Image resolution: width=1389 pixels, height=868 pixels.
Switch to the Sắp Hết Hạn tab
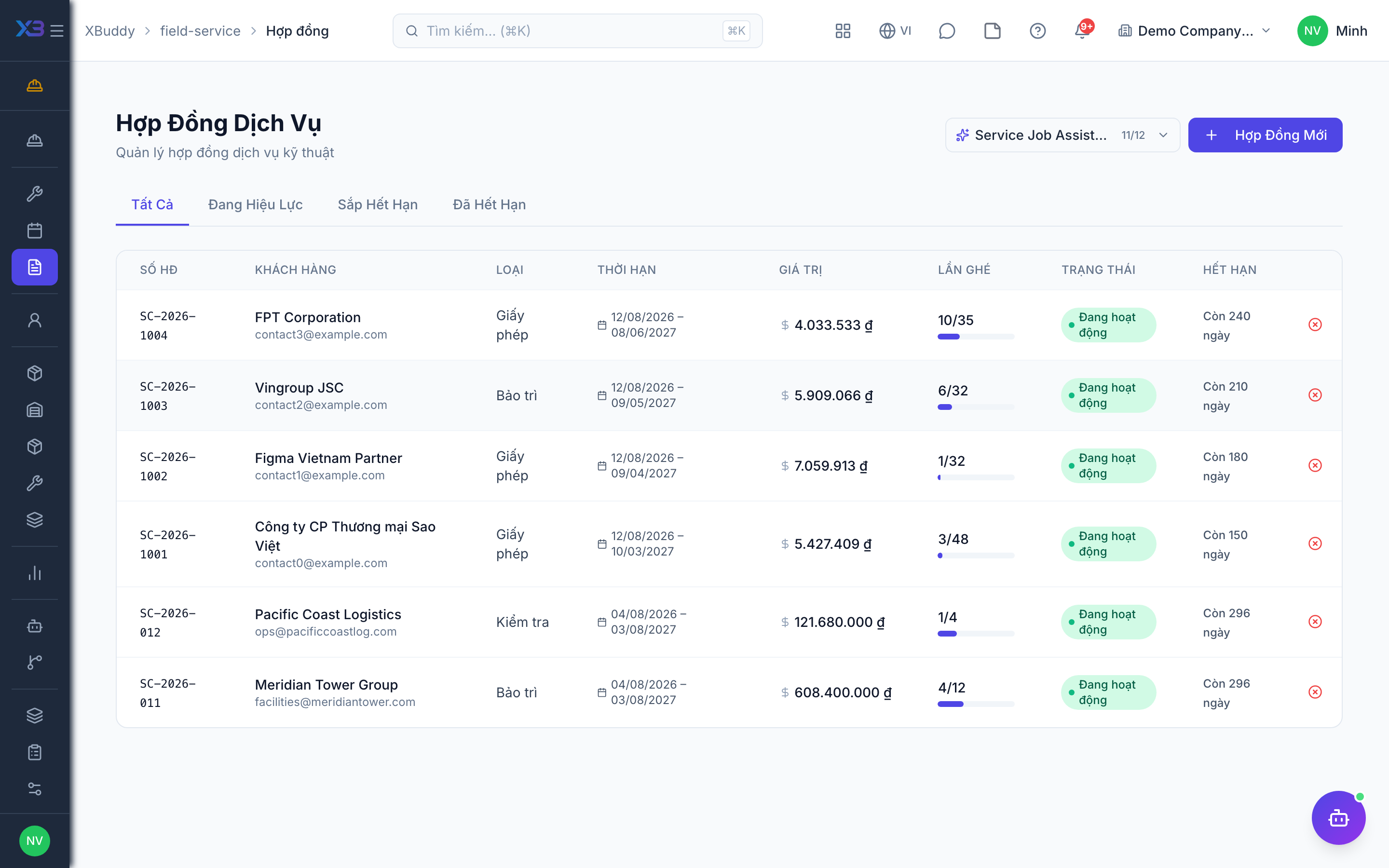click(x=377, y=204)
